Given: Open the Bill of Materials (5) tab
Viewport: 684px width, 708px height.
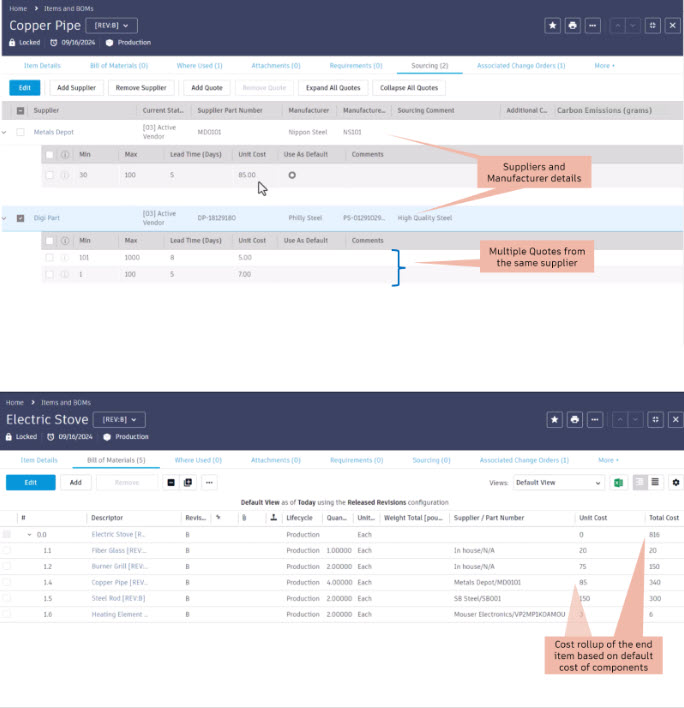Looking at the screenshot, I should click(116, 460).
